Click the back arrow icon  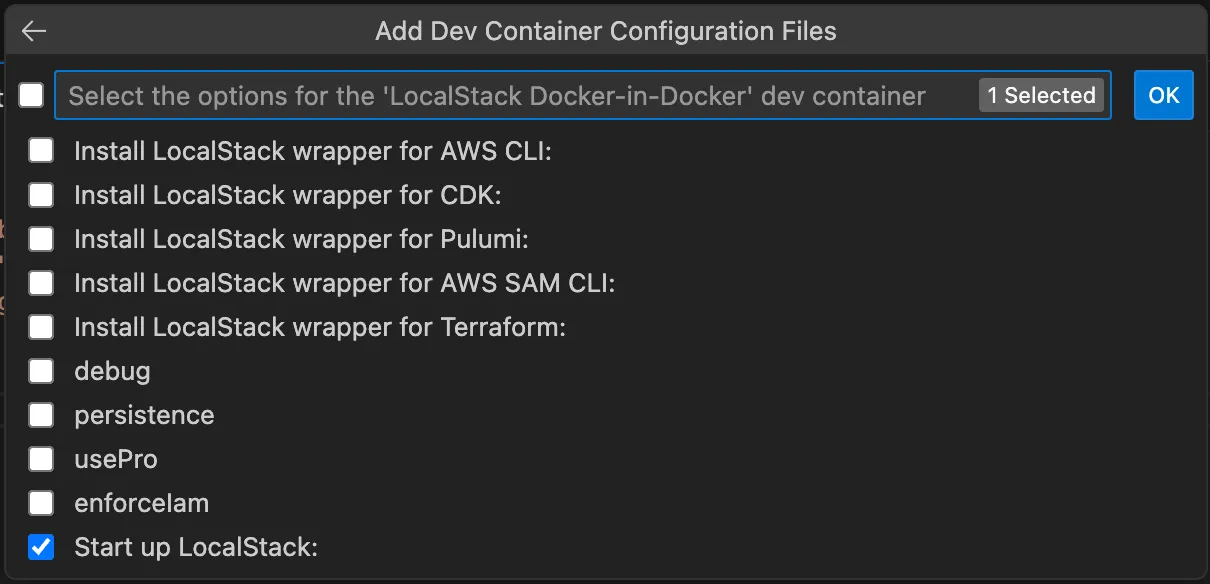pos(34,31)
